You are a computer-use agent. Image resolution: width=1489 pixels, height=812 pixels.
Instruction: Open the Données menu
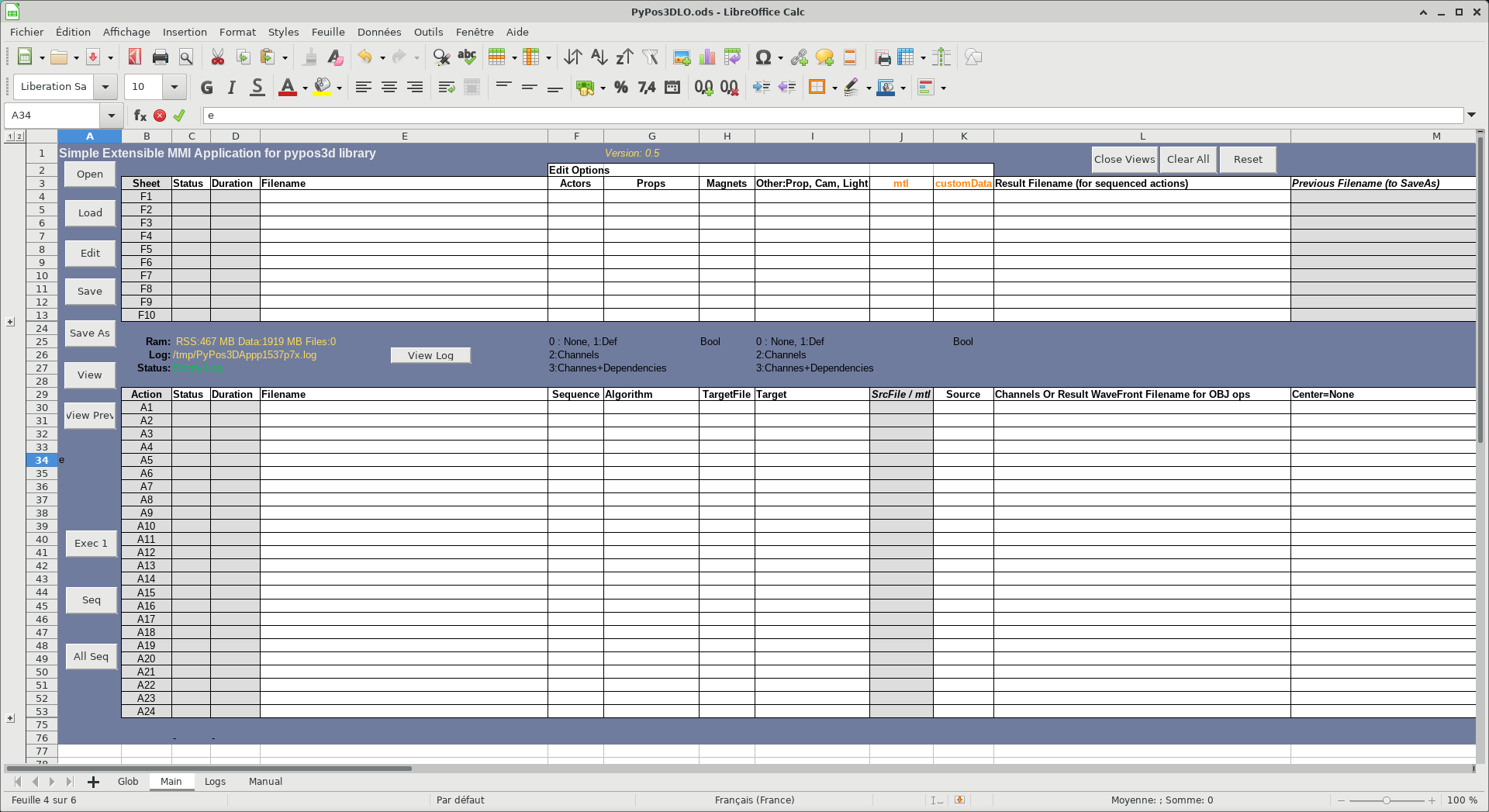tap(378, 32)
